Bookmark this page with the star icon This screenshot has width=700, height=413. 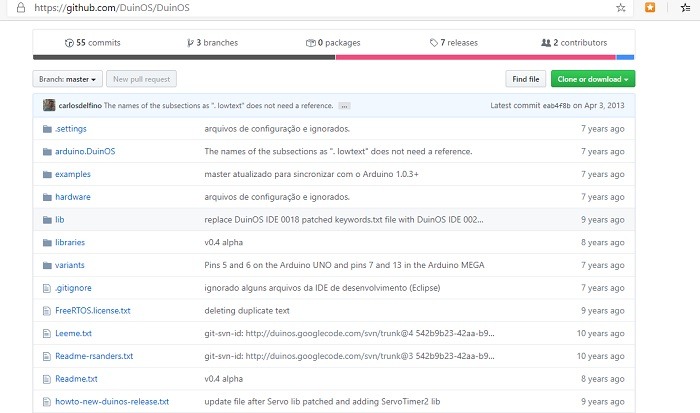pos(621,8)
